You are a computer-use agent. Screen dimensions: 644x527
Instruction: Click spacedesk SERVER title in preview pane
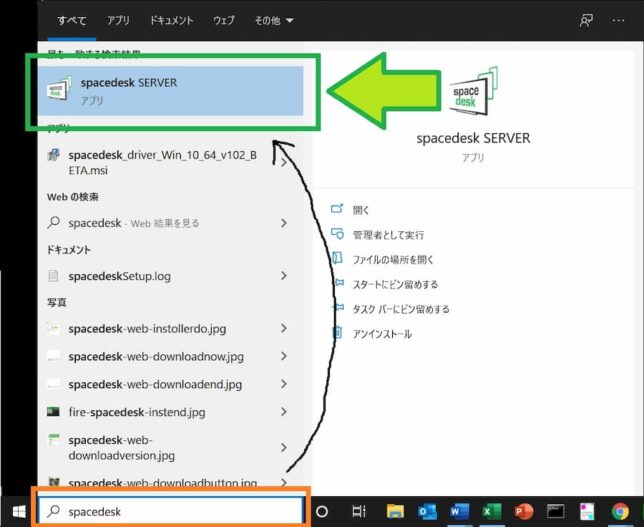(473, 138)
